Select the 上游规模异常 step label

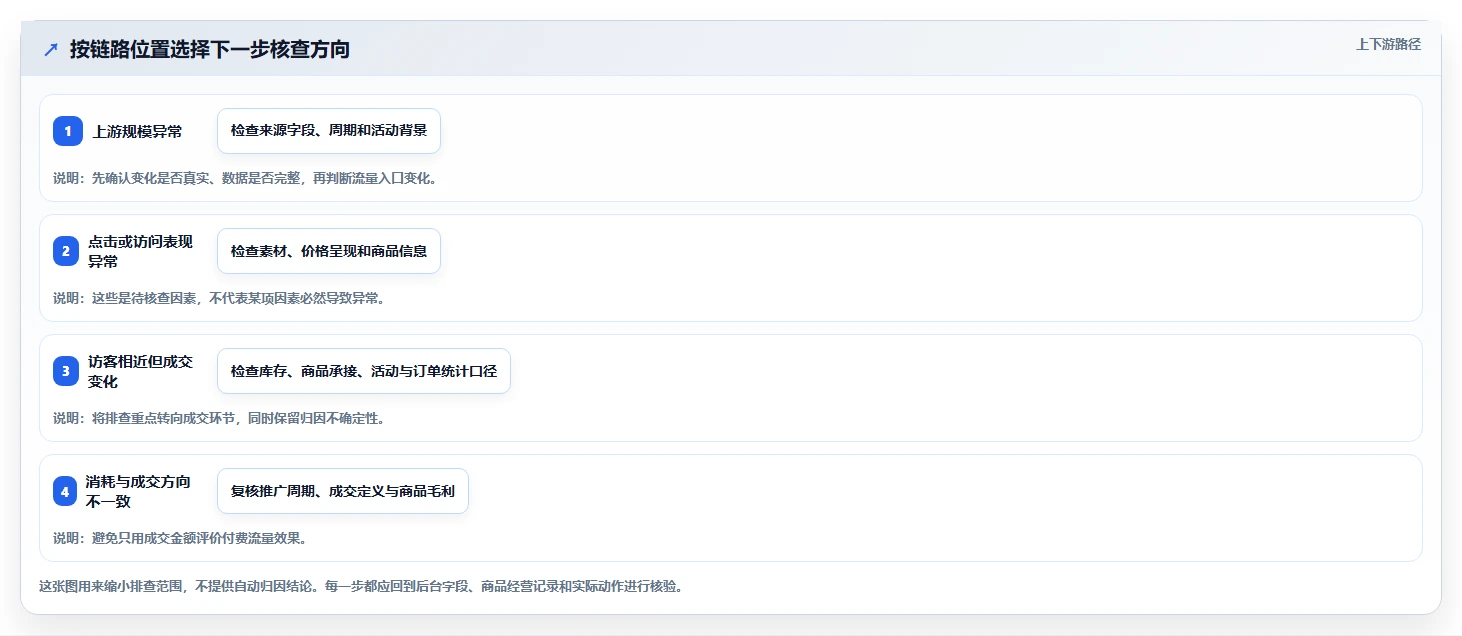coord(138,131)
